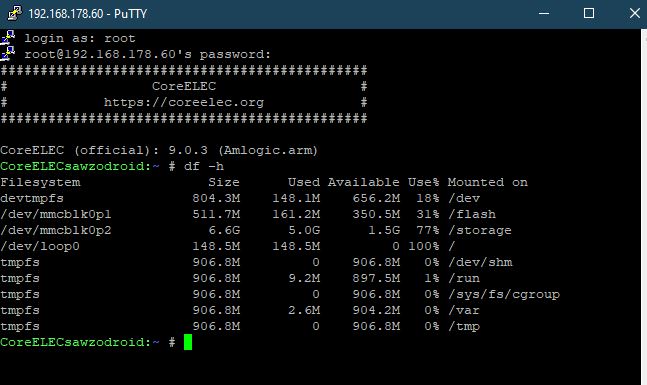647x385 pixels.
Task: Click the '/dev/loop0' filesystem entry
Action: [x=40, y=246]
